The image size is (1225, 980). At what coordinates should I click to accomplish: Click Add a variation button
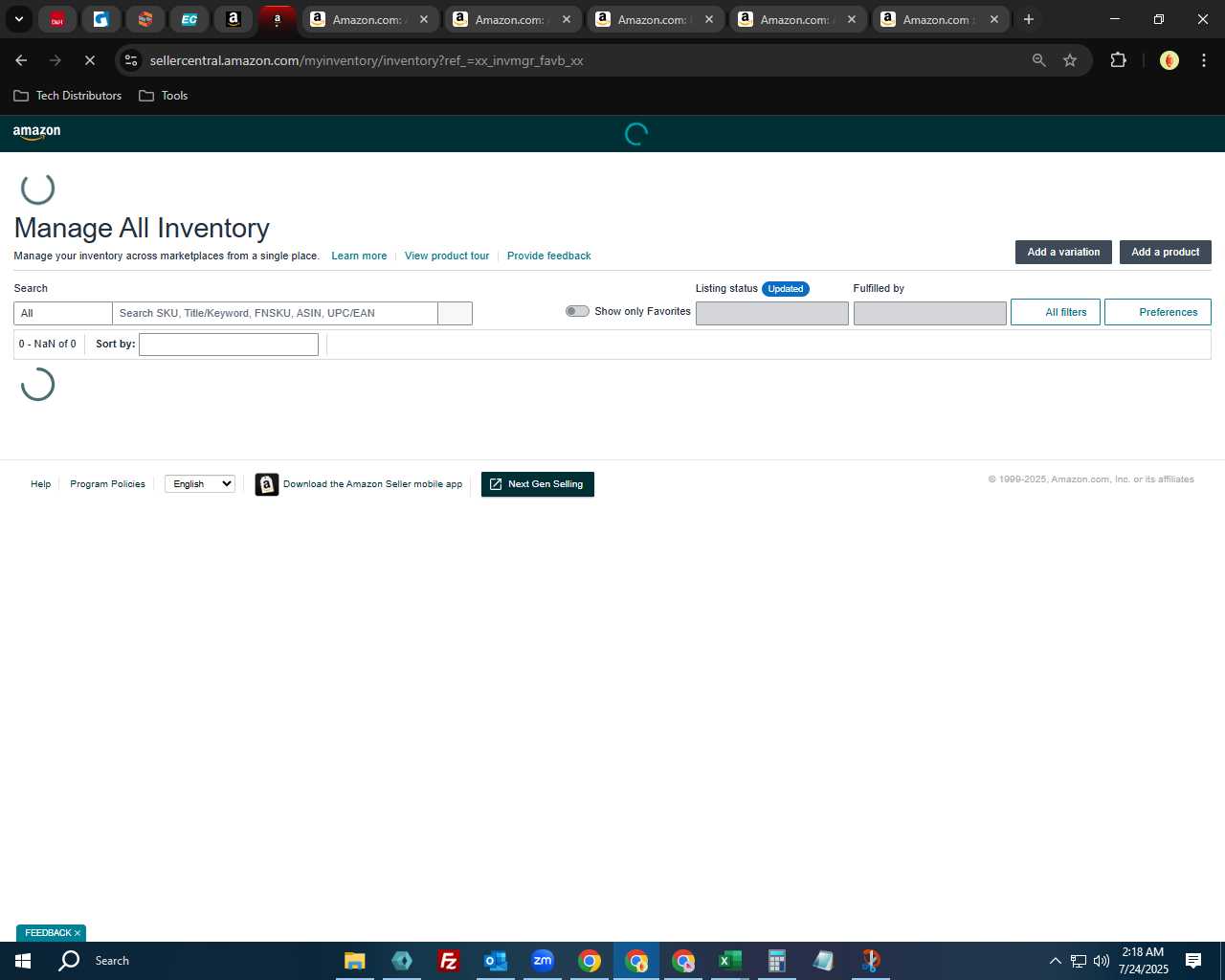pyautogui.click(x=1063, y=252)
